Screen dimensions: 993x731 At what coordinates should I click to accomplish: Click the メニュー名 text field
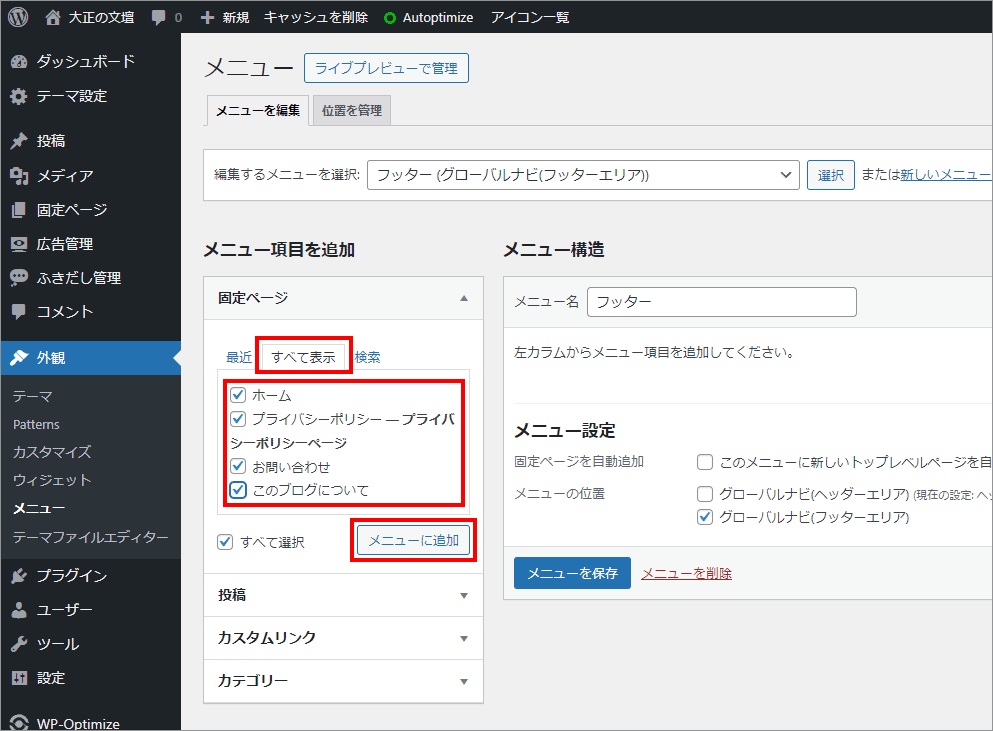[722, 302]
